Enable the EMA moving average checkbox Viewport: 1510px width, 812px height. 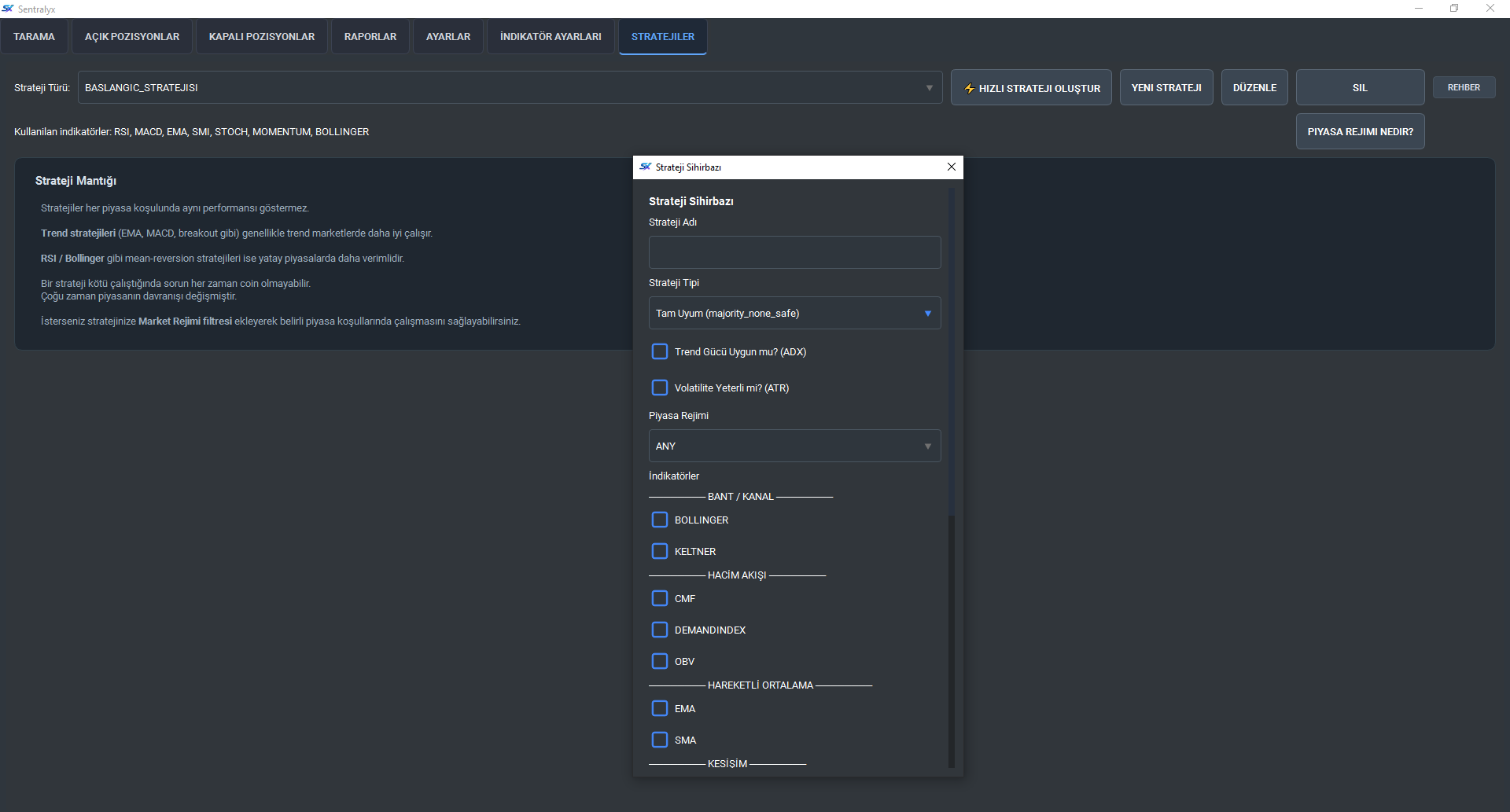click(660, 708)
